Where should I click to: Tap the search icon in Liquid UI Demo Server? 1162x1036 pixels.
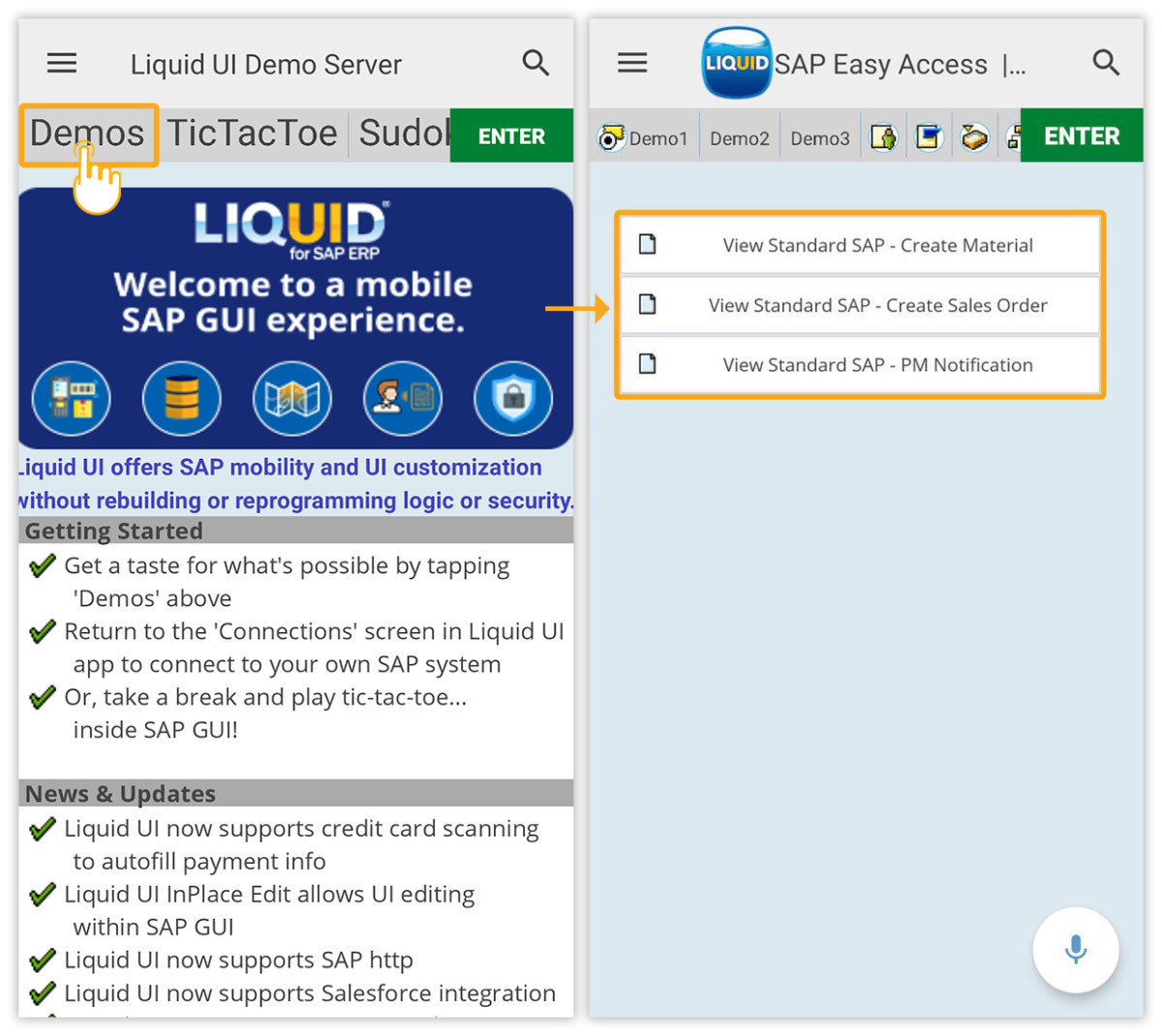click(x=535, y=64)
